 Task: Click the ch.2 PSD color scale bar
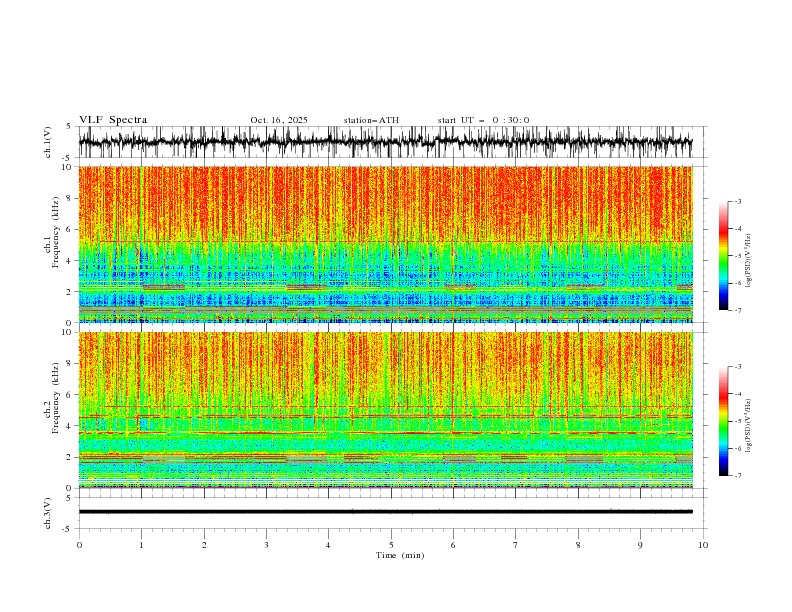[723, 421]
